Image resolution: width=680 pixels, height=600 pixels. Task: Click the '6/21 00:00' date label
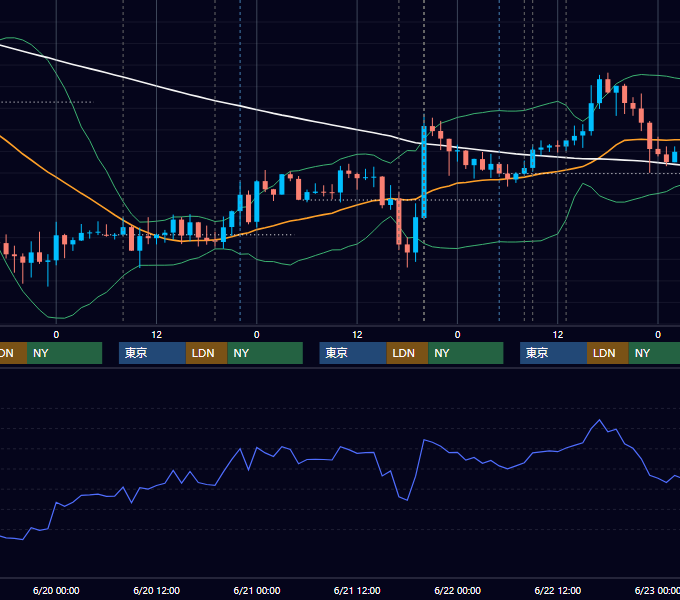coord(257,590)
